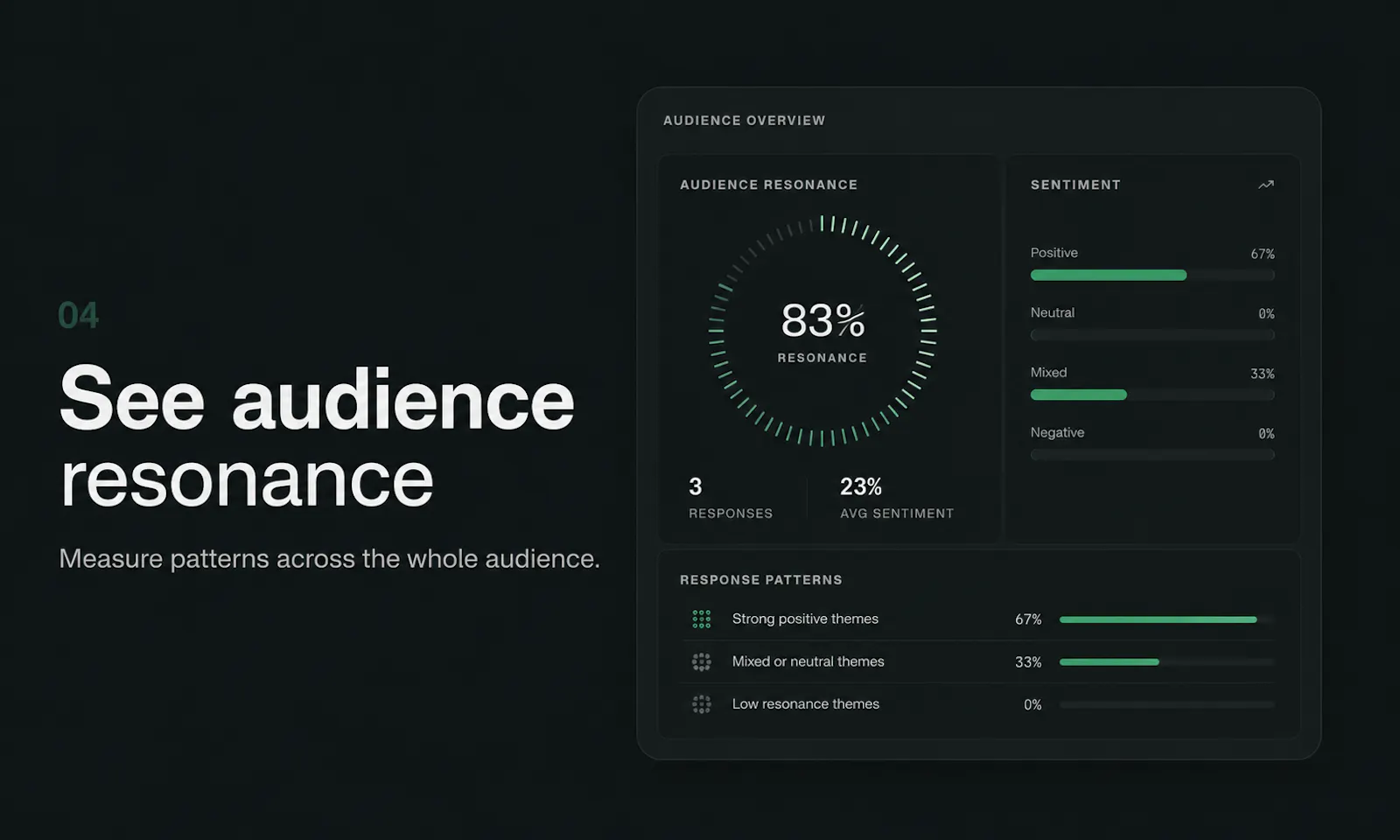Click the "RESPONSE PATTERNS" section heading

760,580
